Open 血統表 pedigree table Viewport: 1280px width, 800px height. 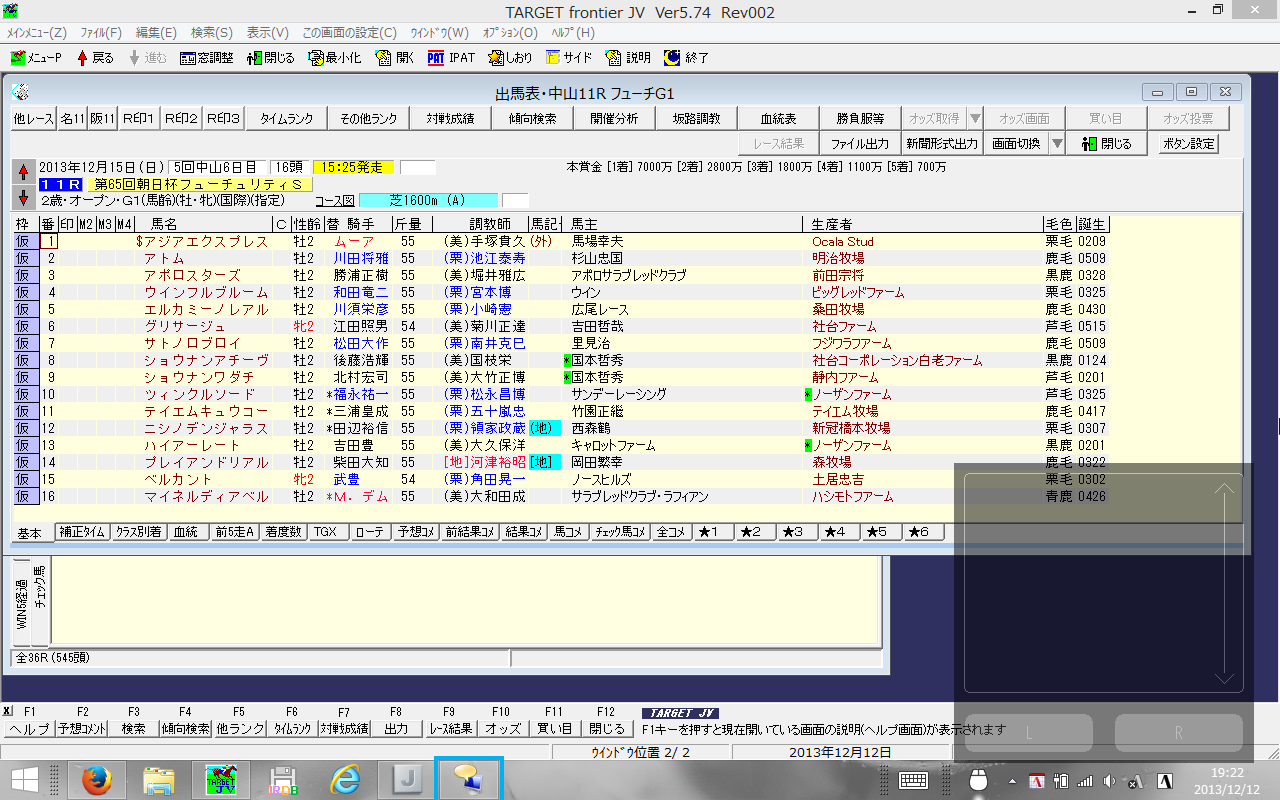coord(778,118)
